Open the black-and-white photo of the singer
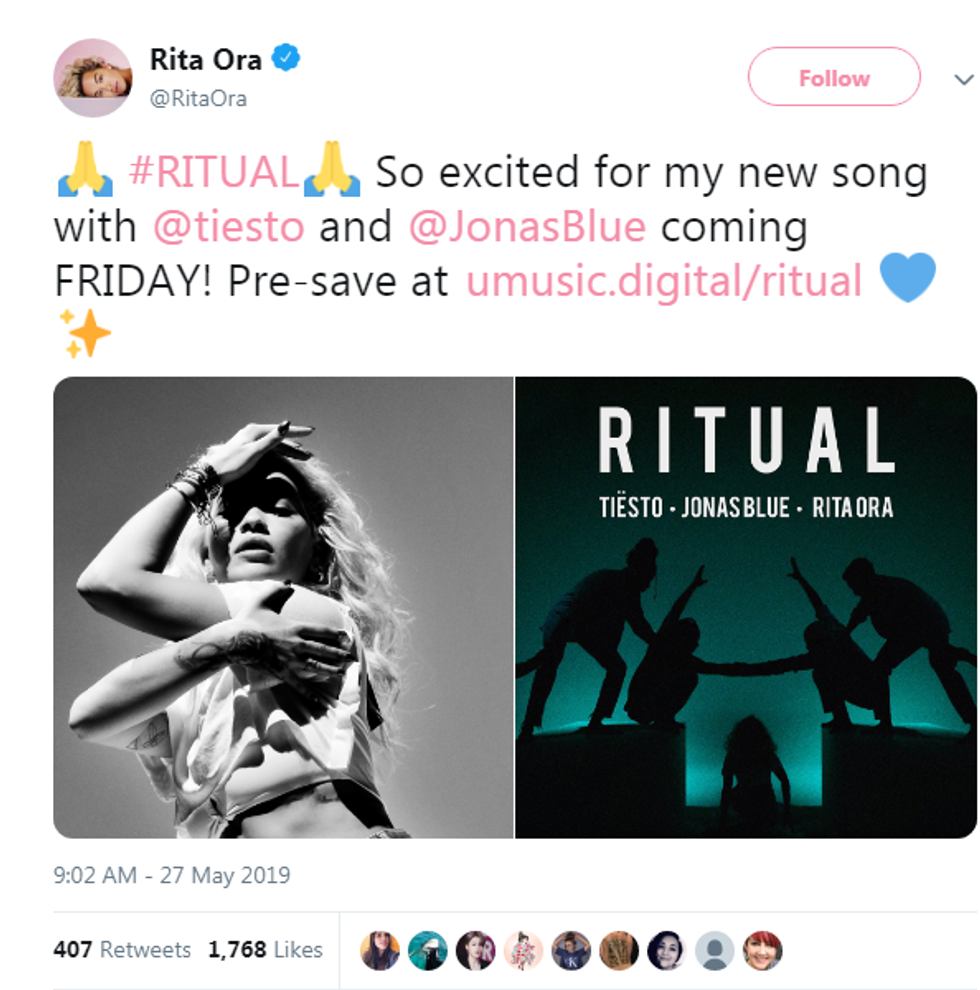 284,607
